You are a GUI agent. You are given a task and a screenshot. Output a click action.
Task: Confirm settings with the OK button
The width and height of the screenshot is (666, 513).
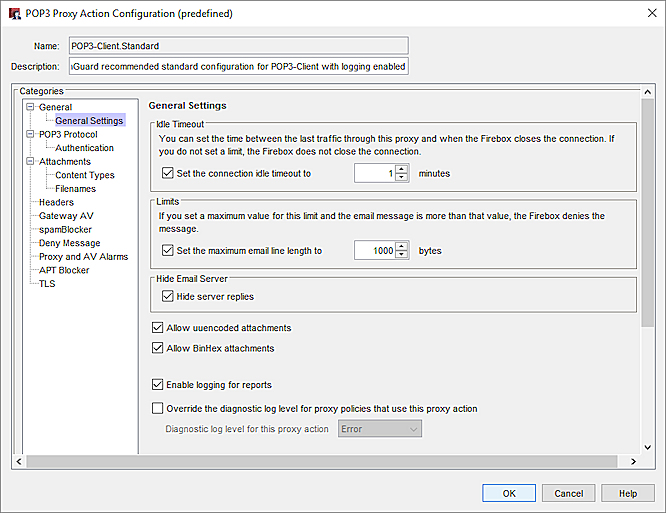pyautogui.click(x=509, y=493)
